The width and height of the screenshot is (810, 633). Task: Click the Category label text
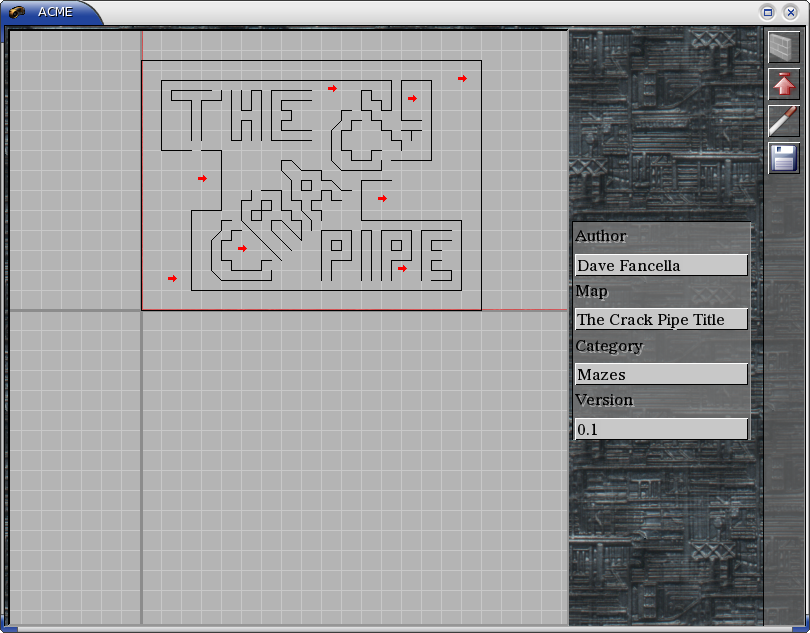[609, 346]
